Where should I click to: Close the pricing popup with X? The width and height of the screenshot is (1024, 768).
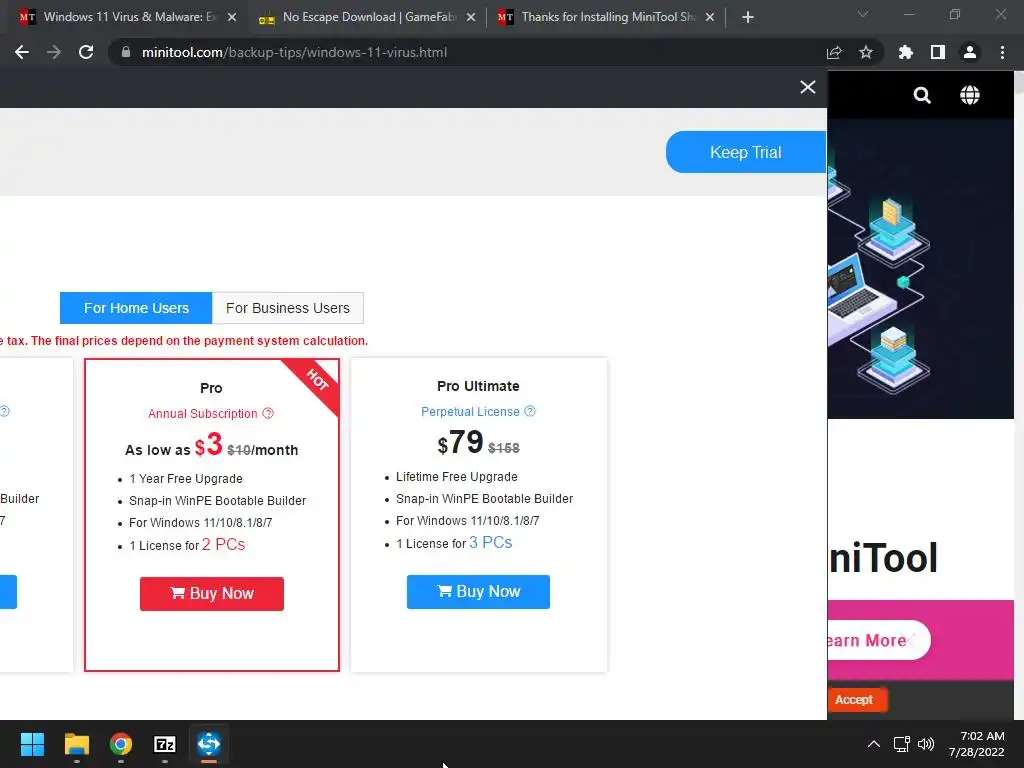[808, 87]
